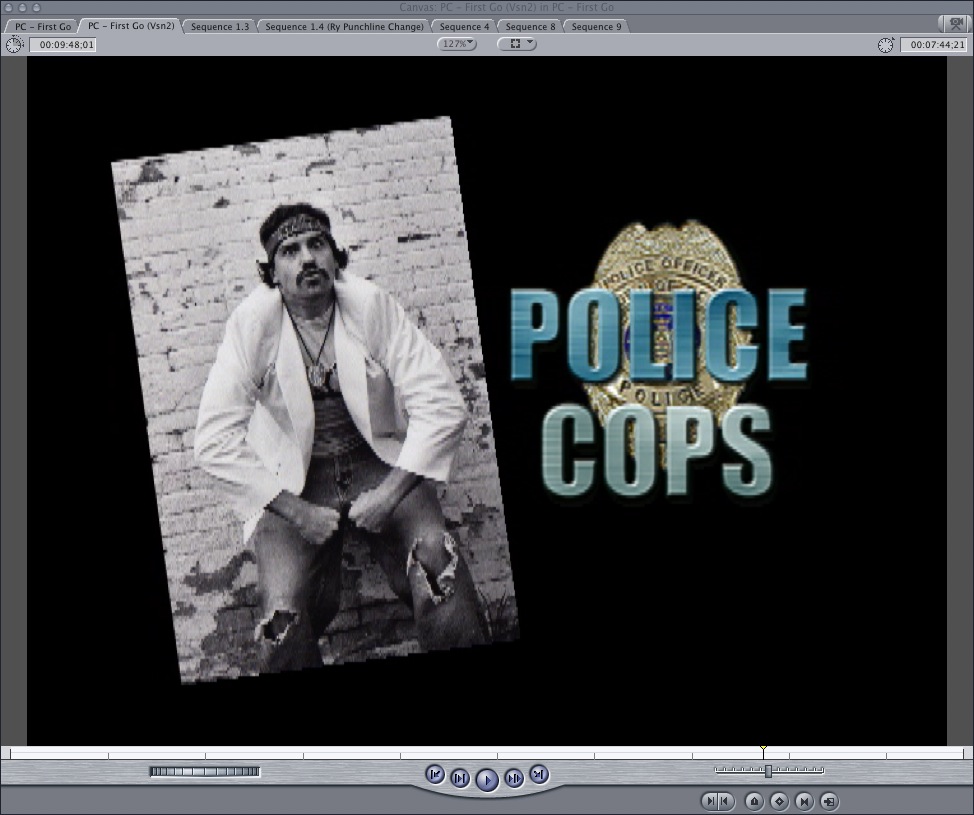
Task: Click Play In to Out button
Action: tap(460, 778)
